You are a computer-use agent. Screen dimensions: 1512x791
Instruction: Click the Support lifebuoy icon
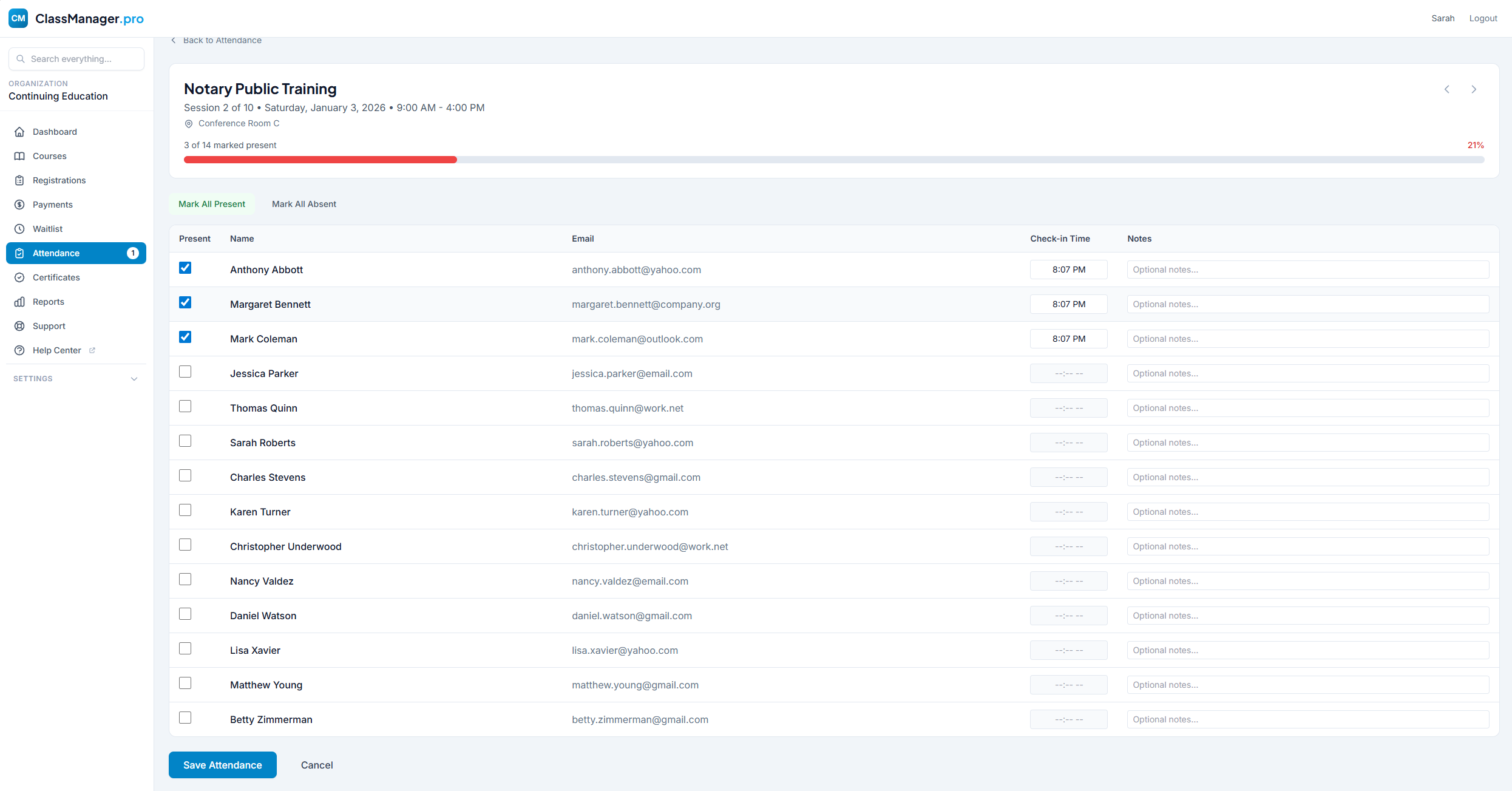[x=19, y=326]
